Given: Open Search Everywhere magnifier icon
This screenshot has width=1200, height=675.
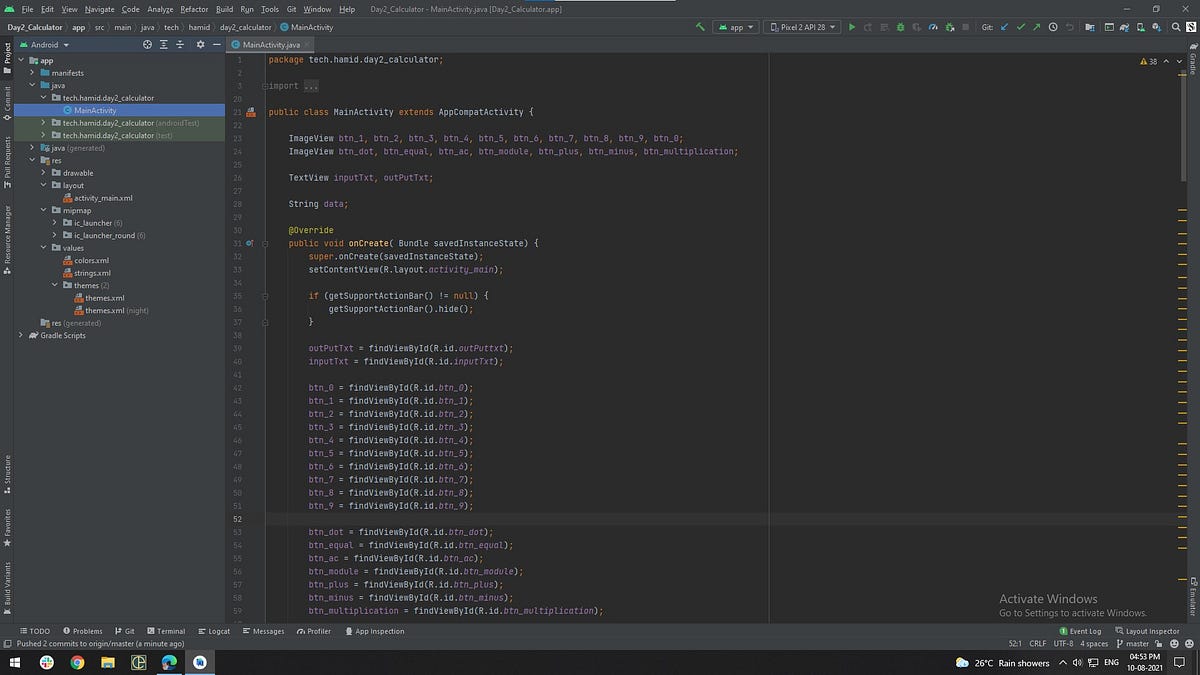Looking at the screenshot, I should coord(1177,27).
